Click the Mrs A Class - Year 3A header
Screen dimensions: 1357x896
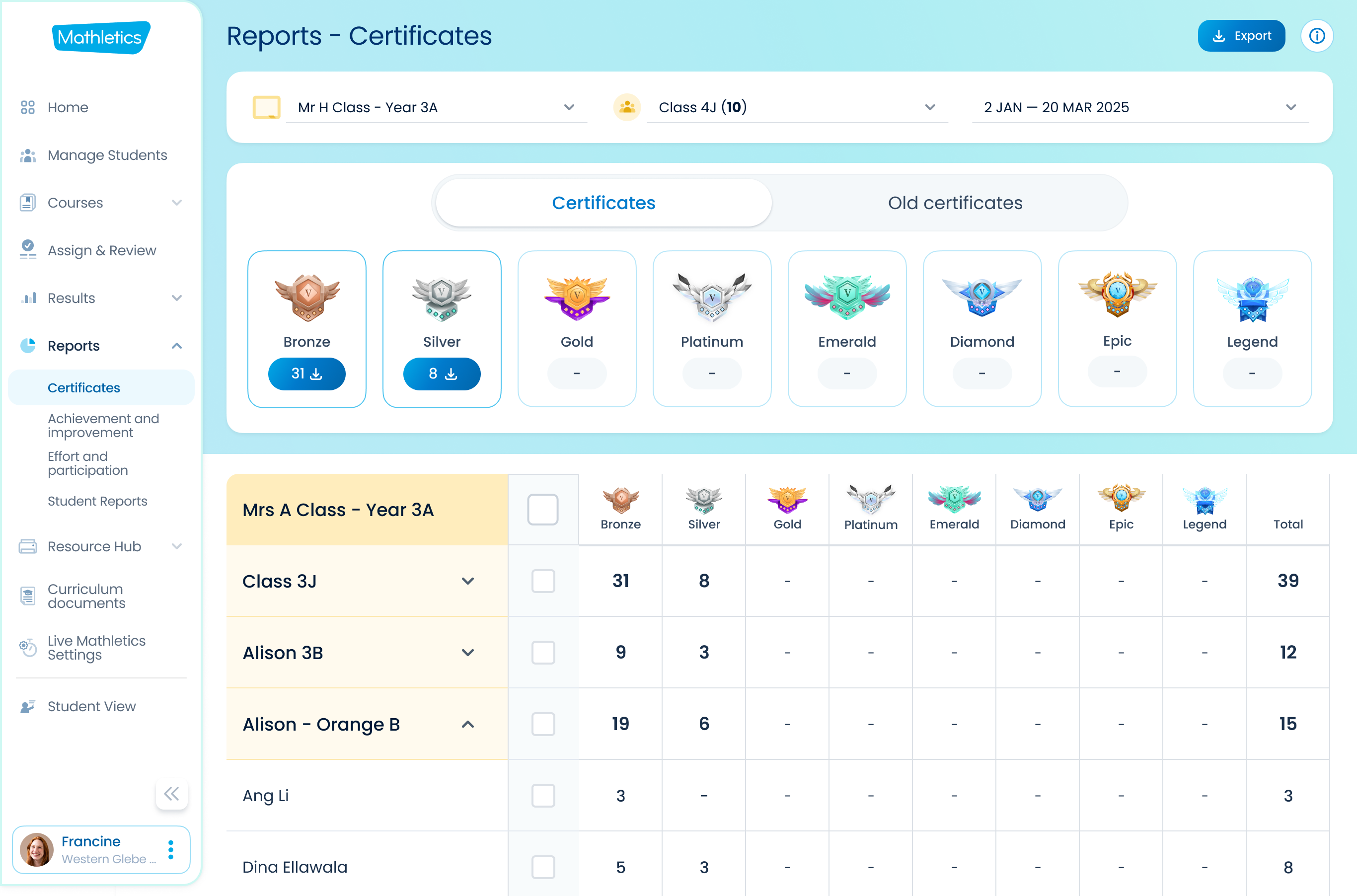pos(367,510)
